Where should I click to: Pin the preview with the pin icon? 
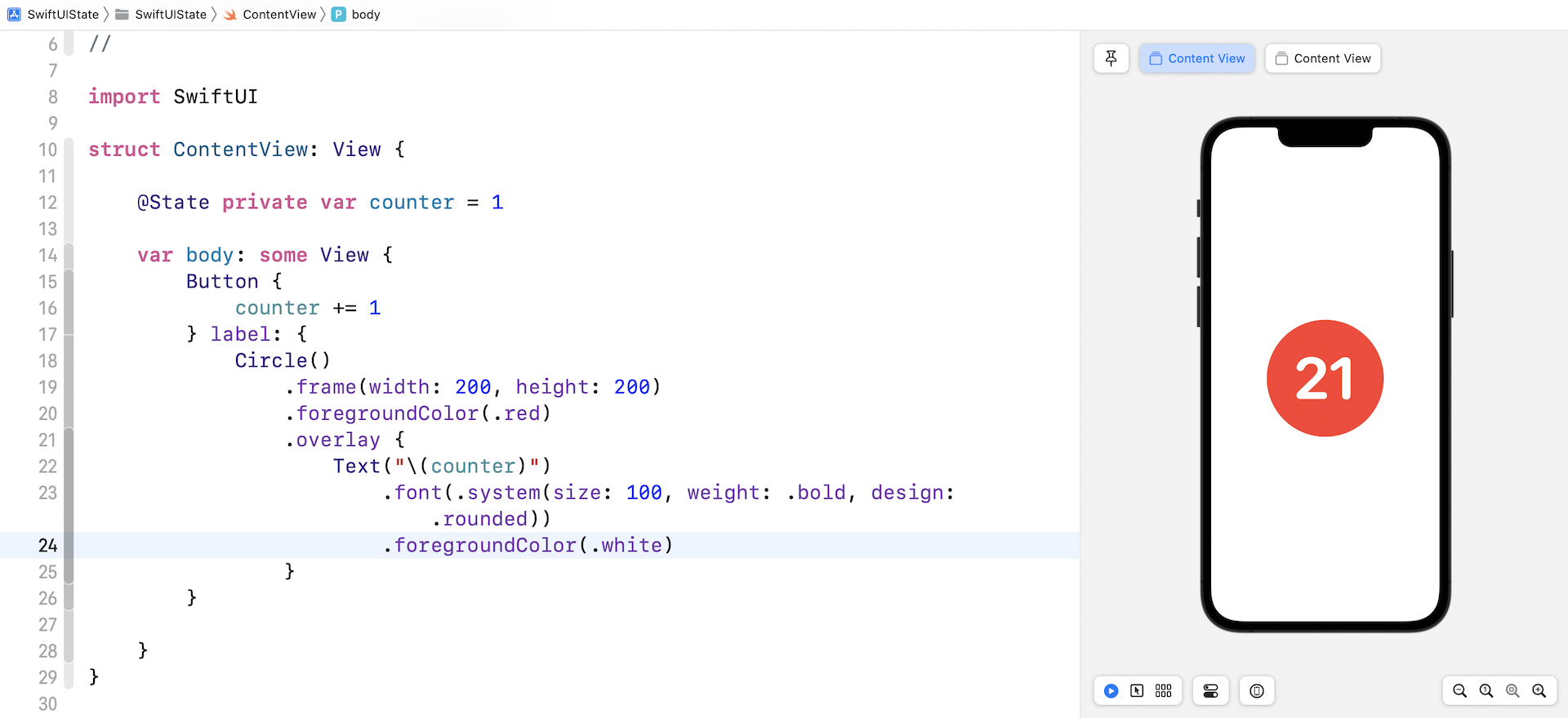[x=1111, y=58]
